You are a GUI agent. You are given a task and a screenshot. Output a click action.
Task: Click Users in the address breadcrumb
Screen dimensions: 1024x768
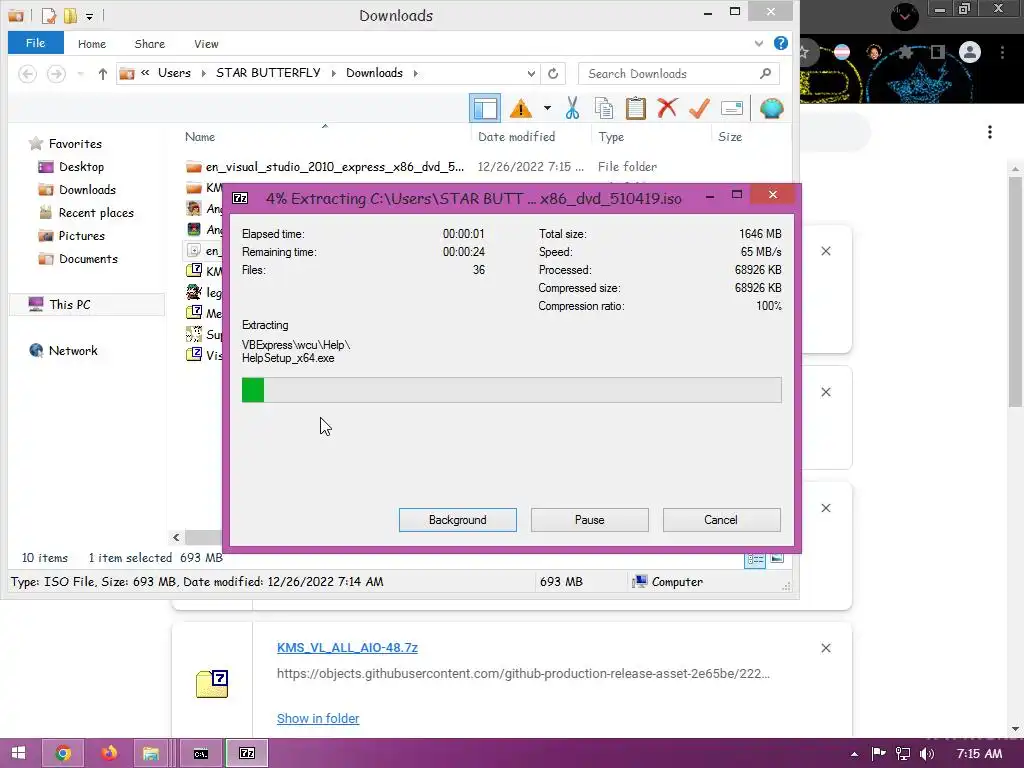click(174, 73)
